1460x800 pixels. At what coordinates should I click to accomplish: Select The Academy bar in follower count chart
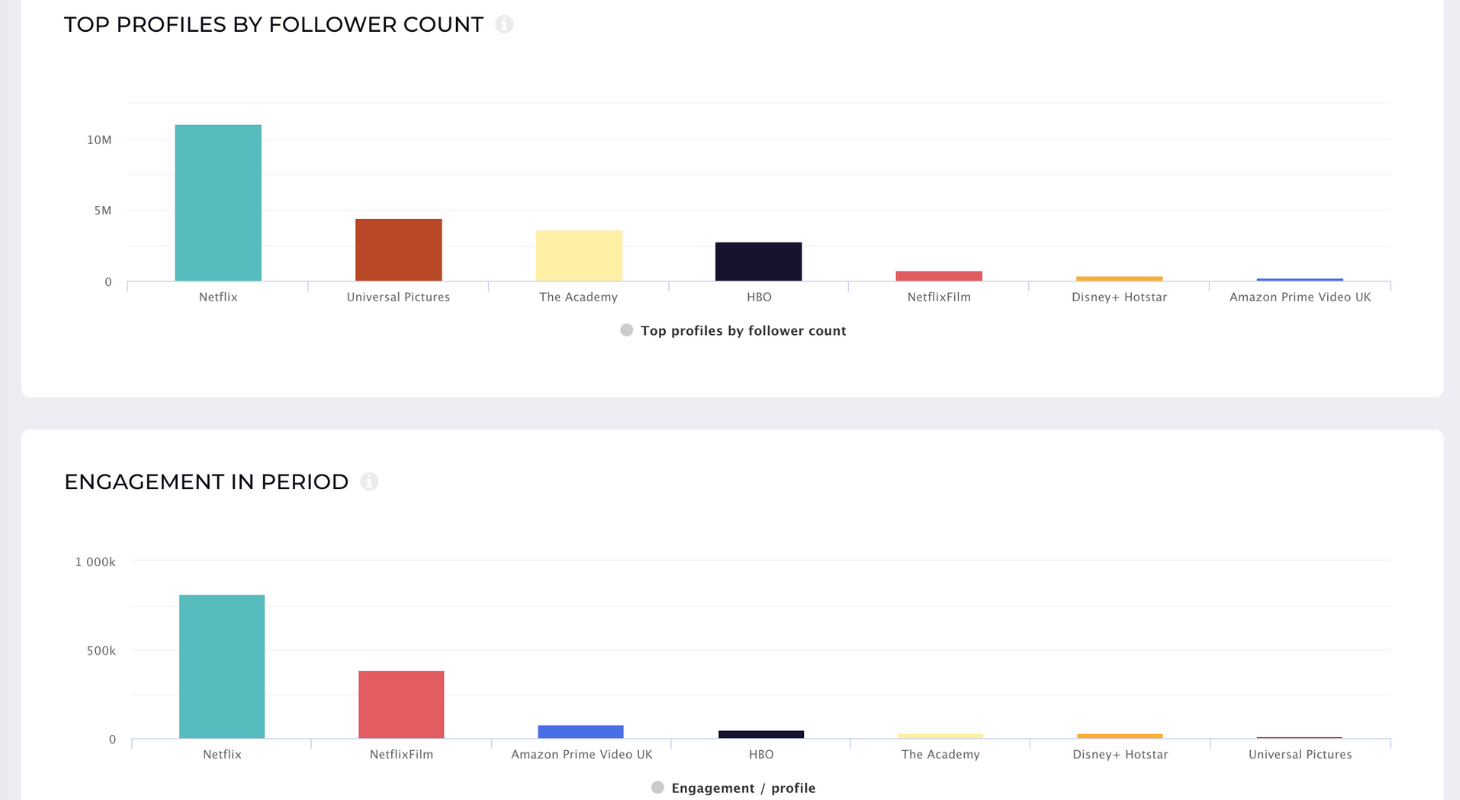coord(579,256)
